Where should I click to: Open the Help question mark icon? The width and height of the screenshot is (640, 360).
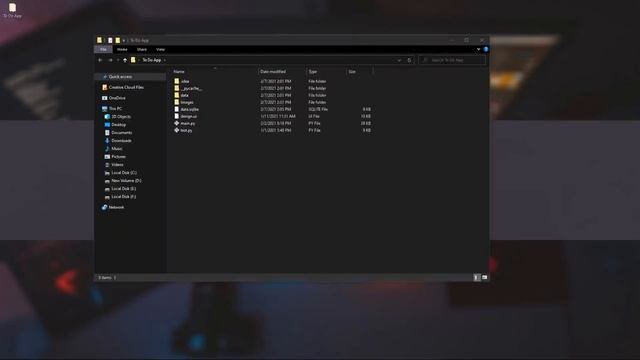coord(486,49)
